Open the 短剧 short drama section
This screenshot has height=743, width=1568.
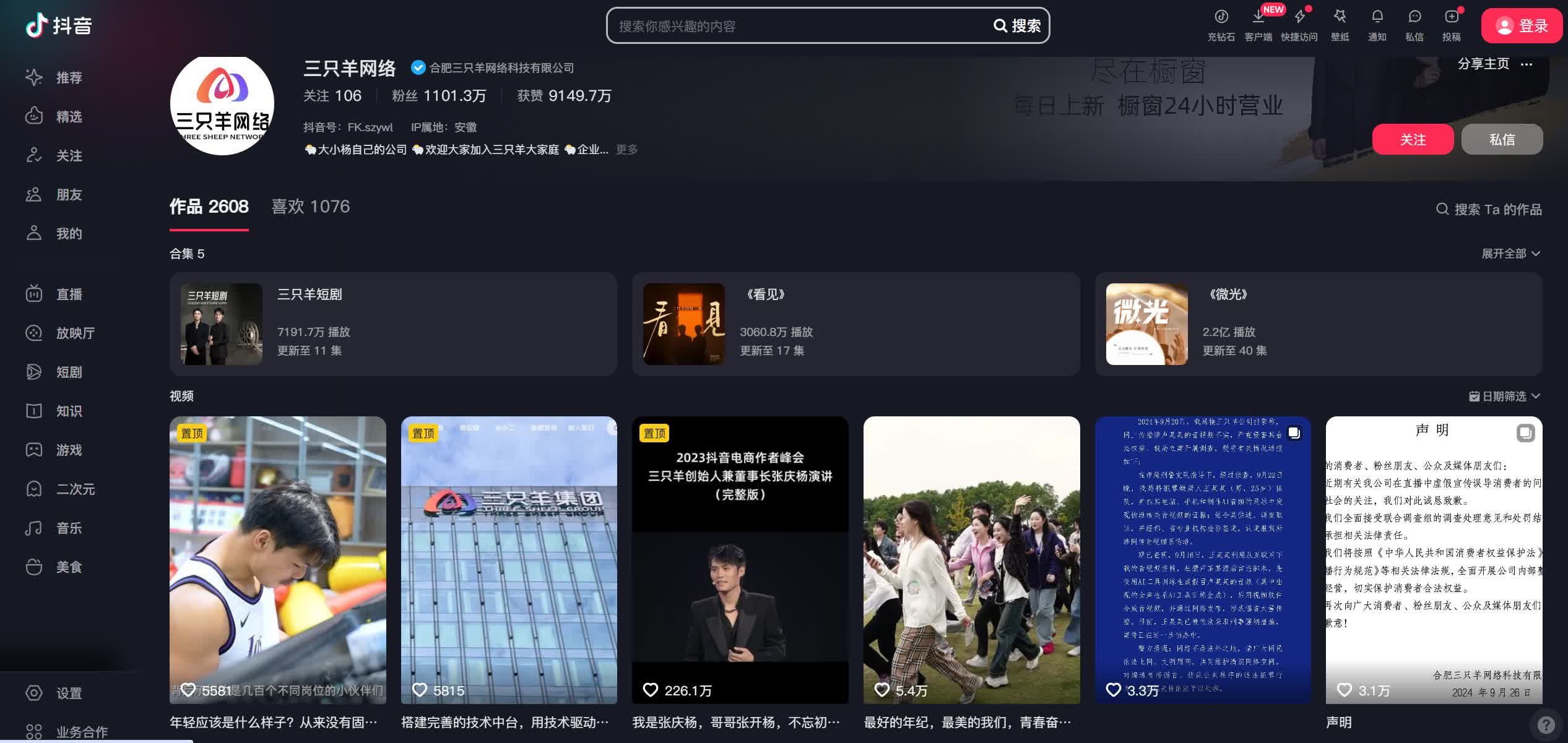pos(54,372)
